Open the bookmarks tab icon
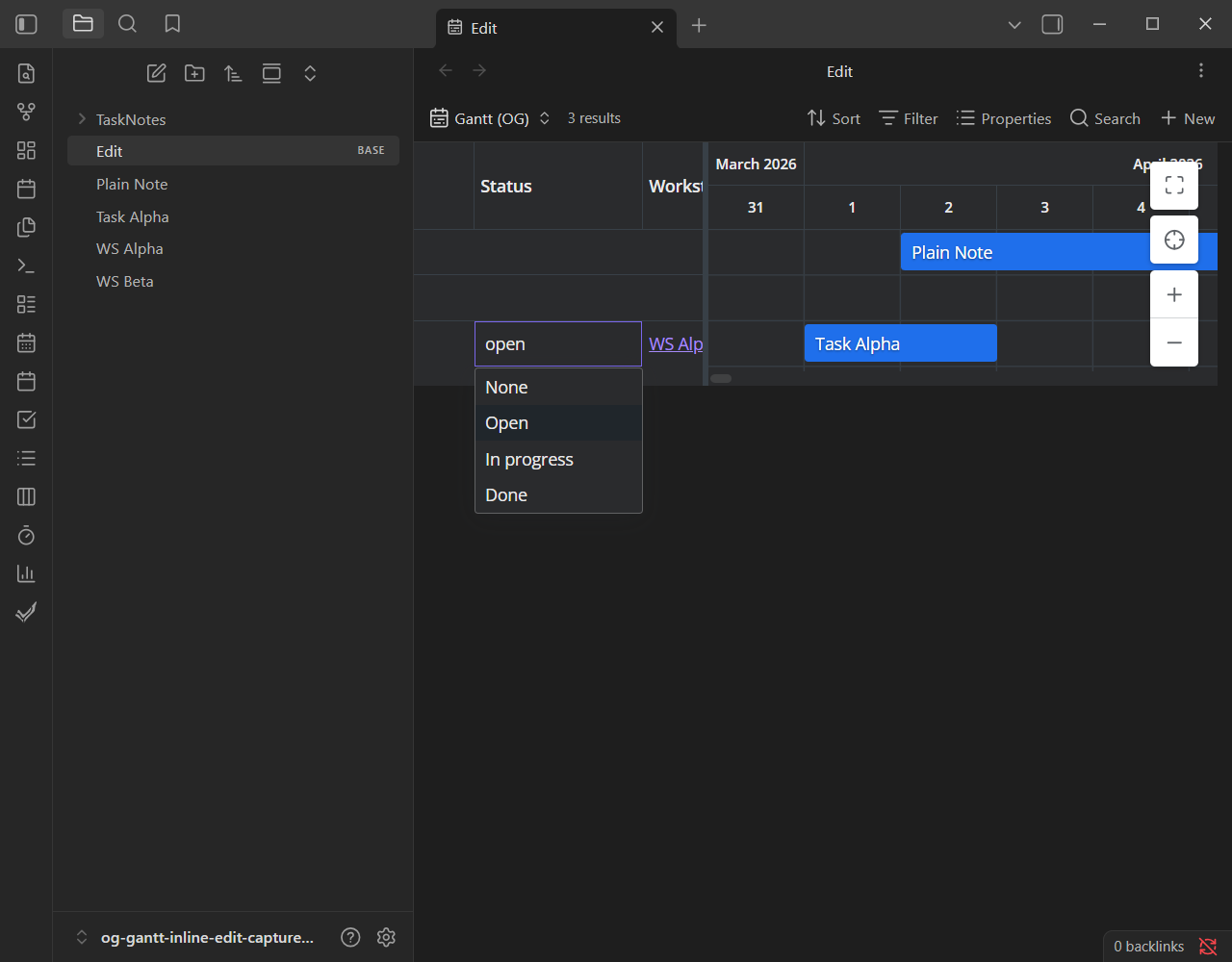Viewport: 1232px width, 962px height. pyautogui.click(x=172, y=24)
